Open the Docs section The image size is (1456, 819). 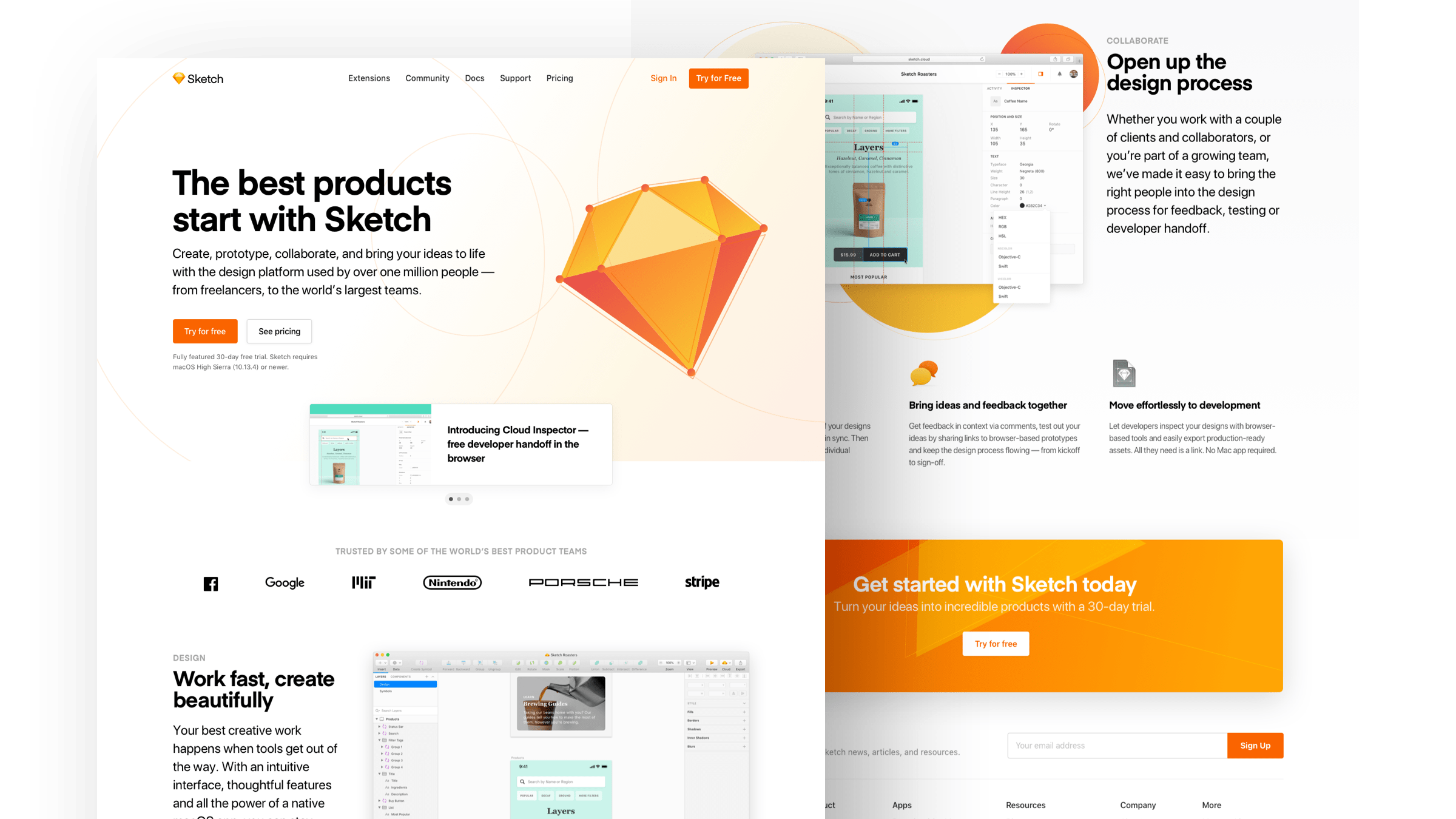tap(474, 78)
